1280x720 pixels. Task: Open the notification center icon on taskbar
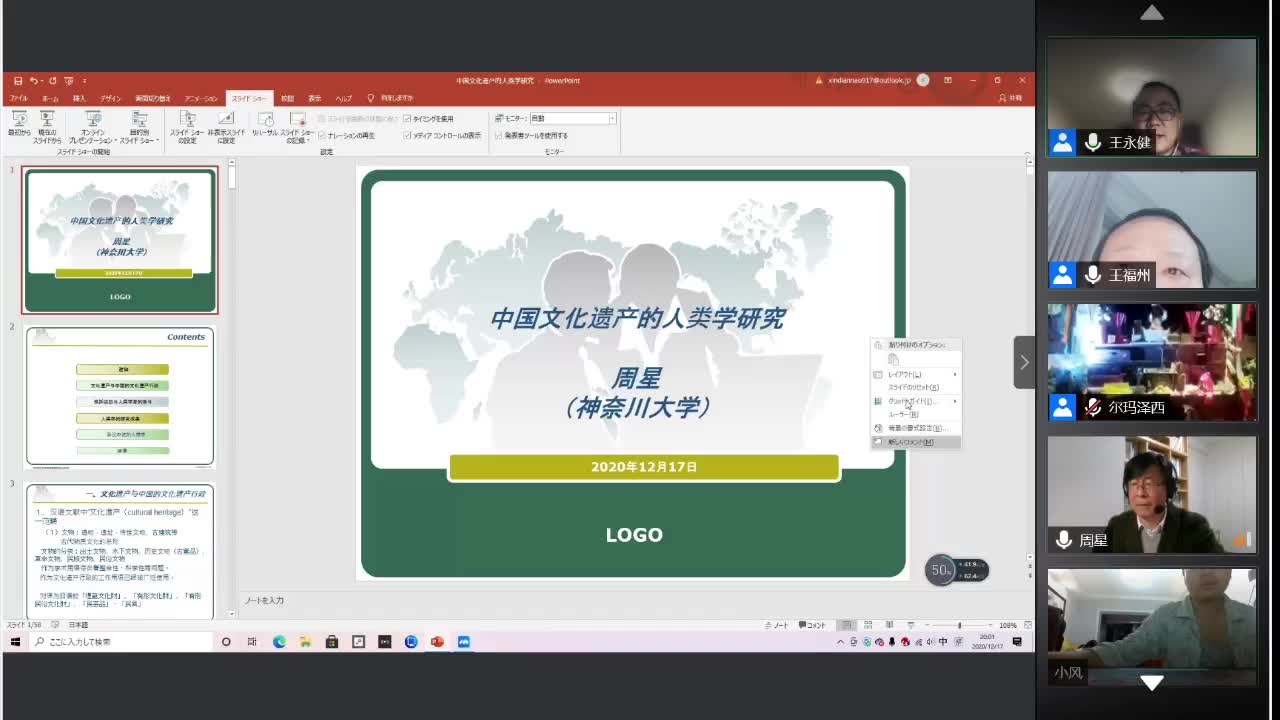coord(1017,642)
